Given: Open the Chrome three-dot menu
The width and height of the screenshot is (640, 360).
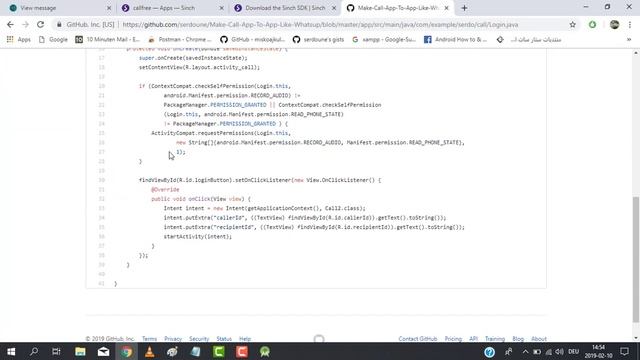Looking at the screenshot, I should pos(630,24).
